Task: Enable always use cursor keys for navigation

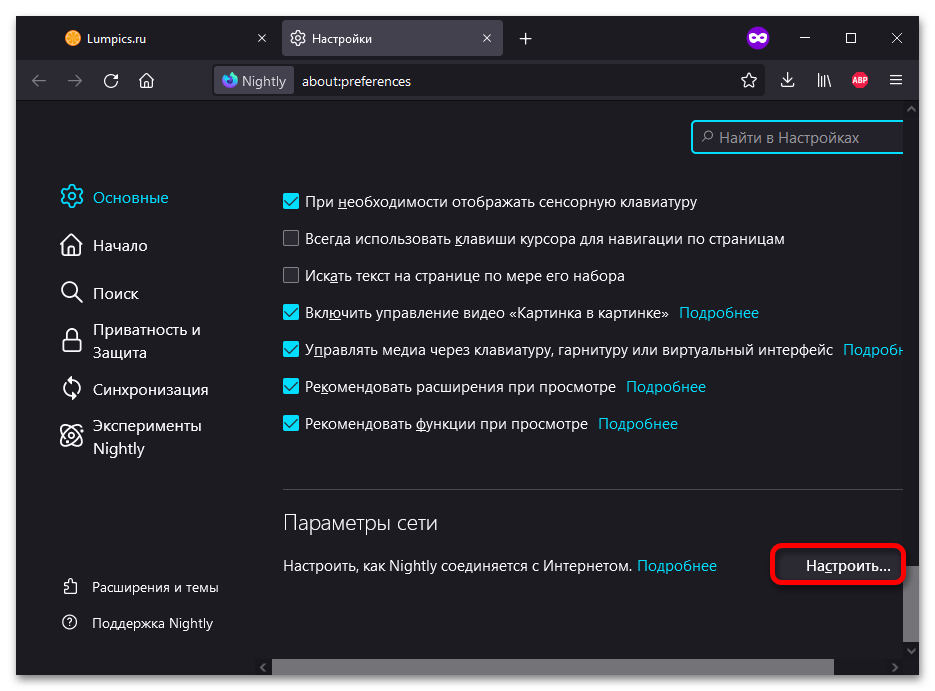Action: pos(291,238)
